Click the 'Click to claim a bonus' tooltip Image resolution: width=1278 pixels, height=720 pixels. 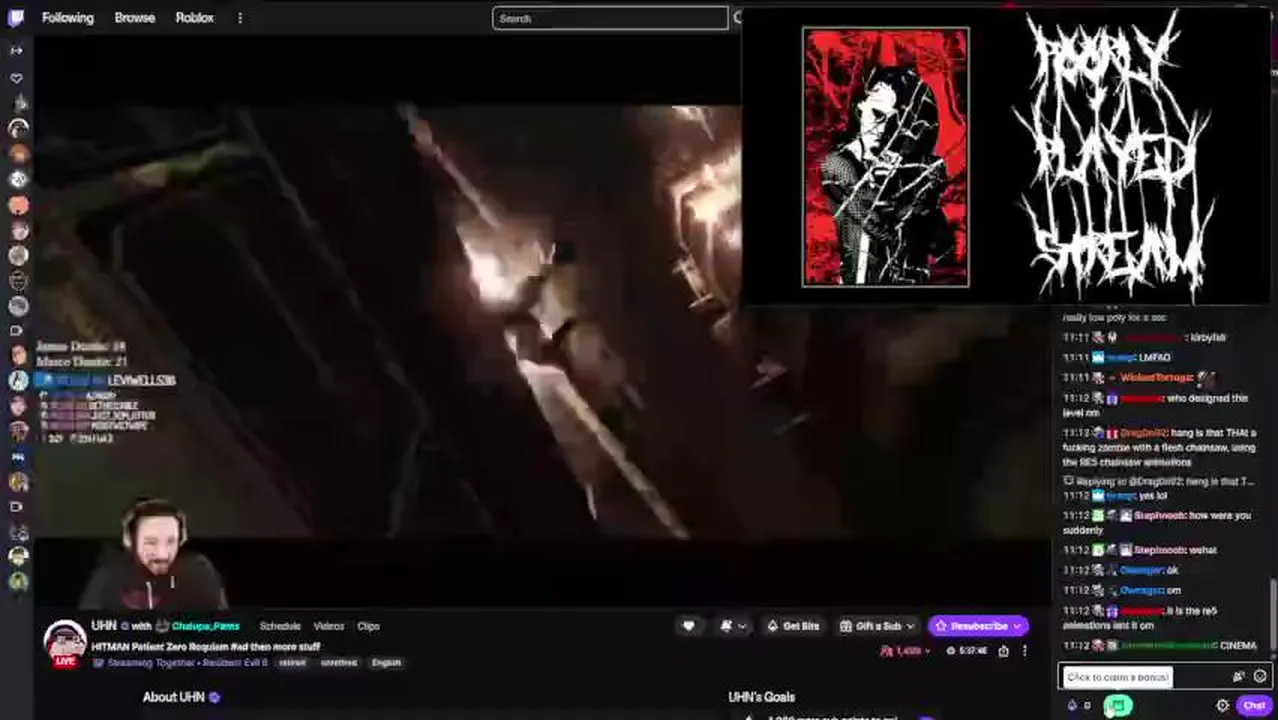point(1117,677)
